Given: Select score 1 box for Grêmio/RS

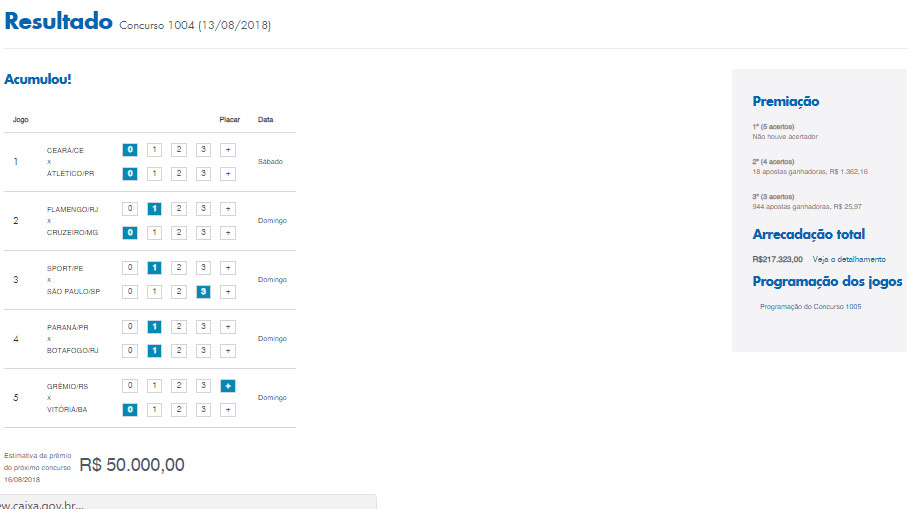Looking at the screenshot, I should pos(154,386).
